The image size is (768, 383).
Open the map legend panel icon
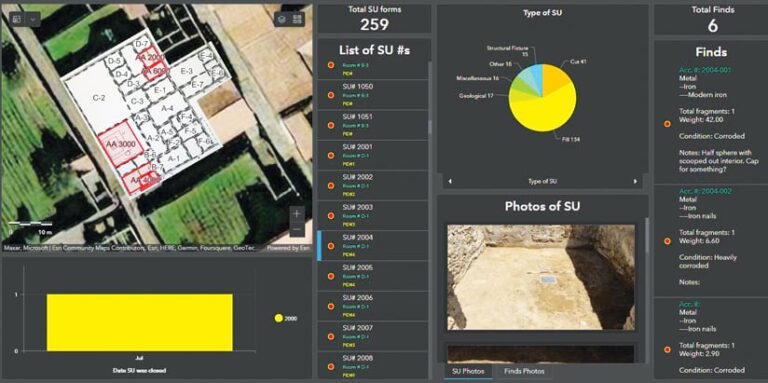tap(17, 19)
